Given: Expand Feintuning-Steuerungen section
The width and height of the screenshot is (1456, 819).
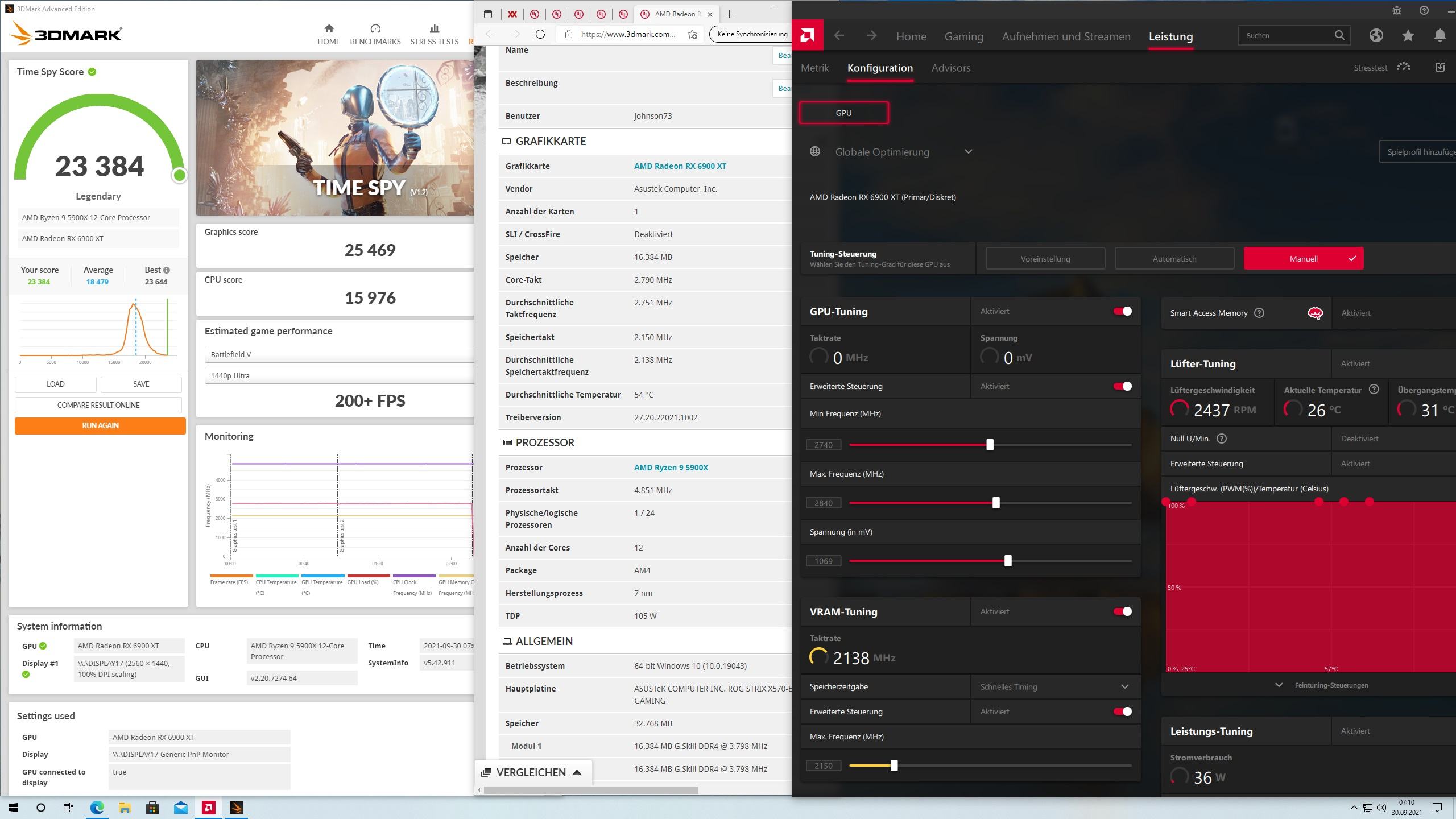Looking at the screenshot, I should pos(1323,685).
